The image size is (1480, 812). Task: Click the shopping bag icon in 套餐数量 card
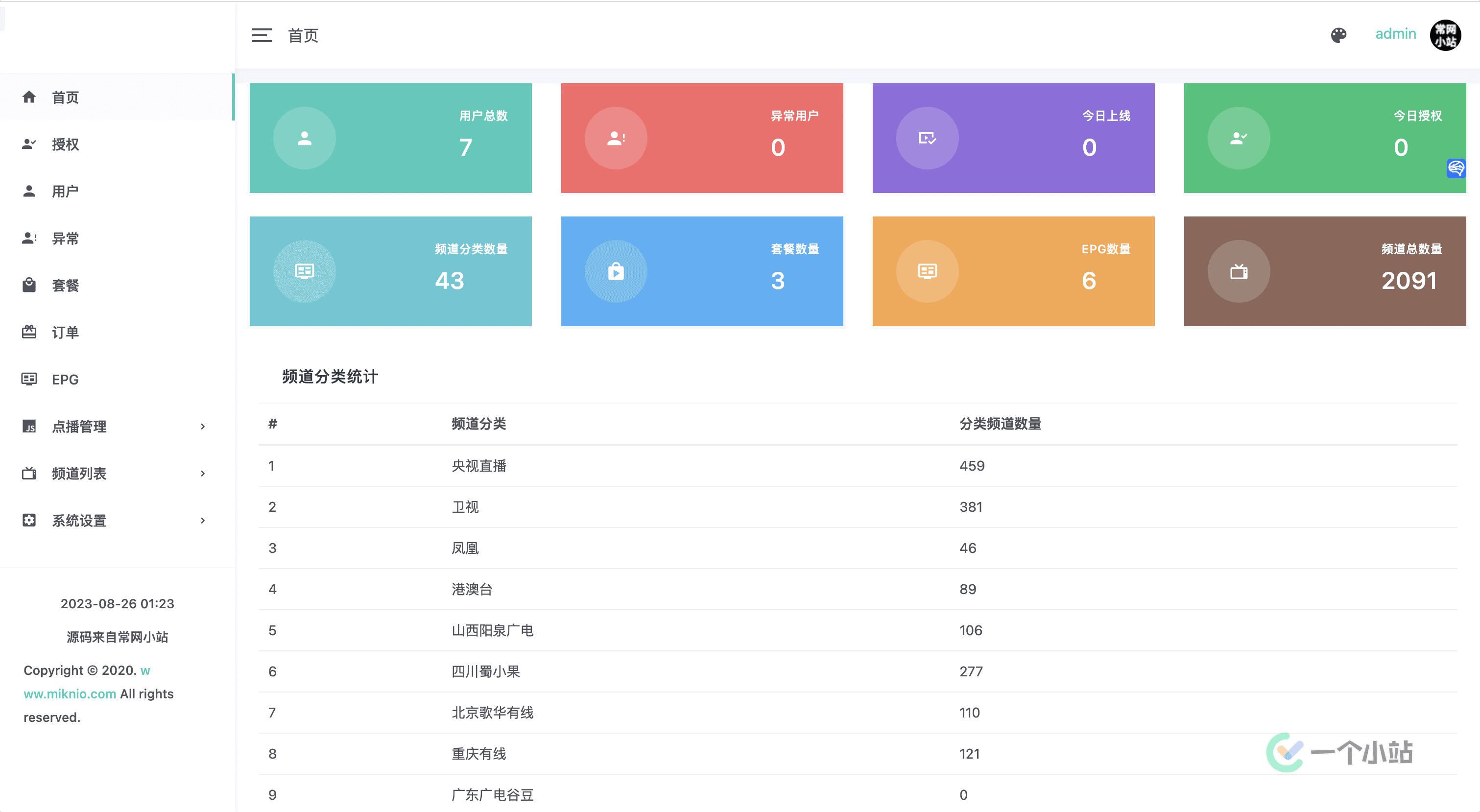(616, 271)
